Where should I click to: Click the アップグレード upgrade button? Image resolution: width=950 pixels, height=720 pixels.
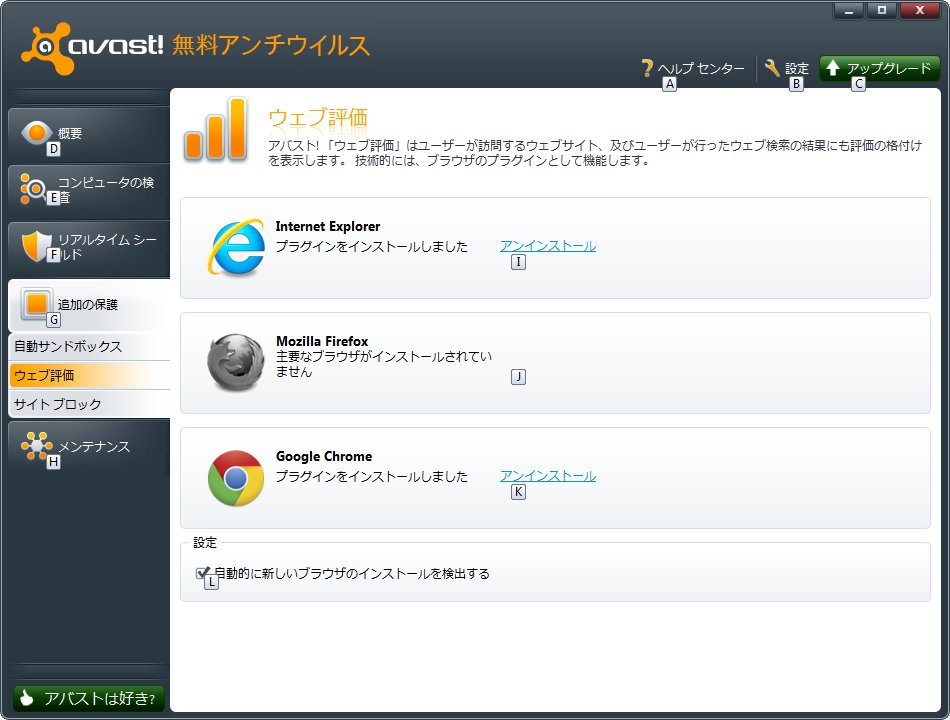[x=879, y=68]
